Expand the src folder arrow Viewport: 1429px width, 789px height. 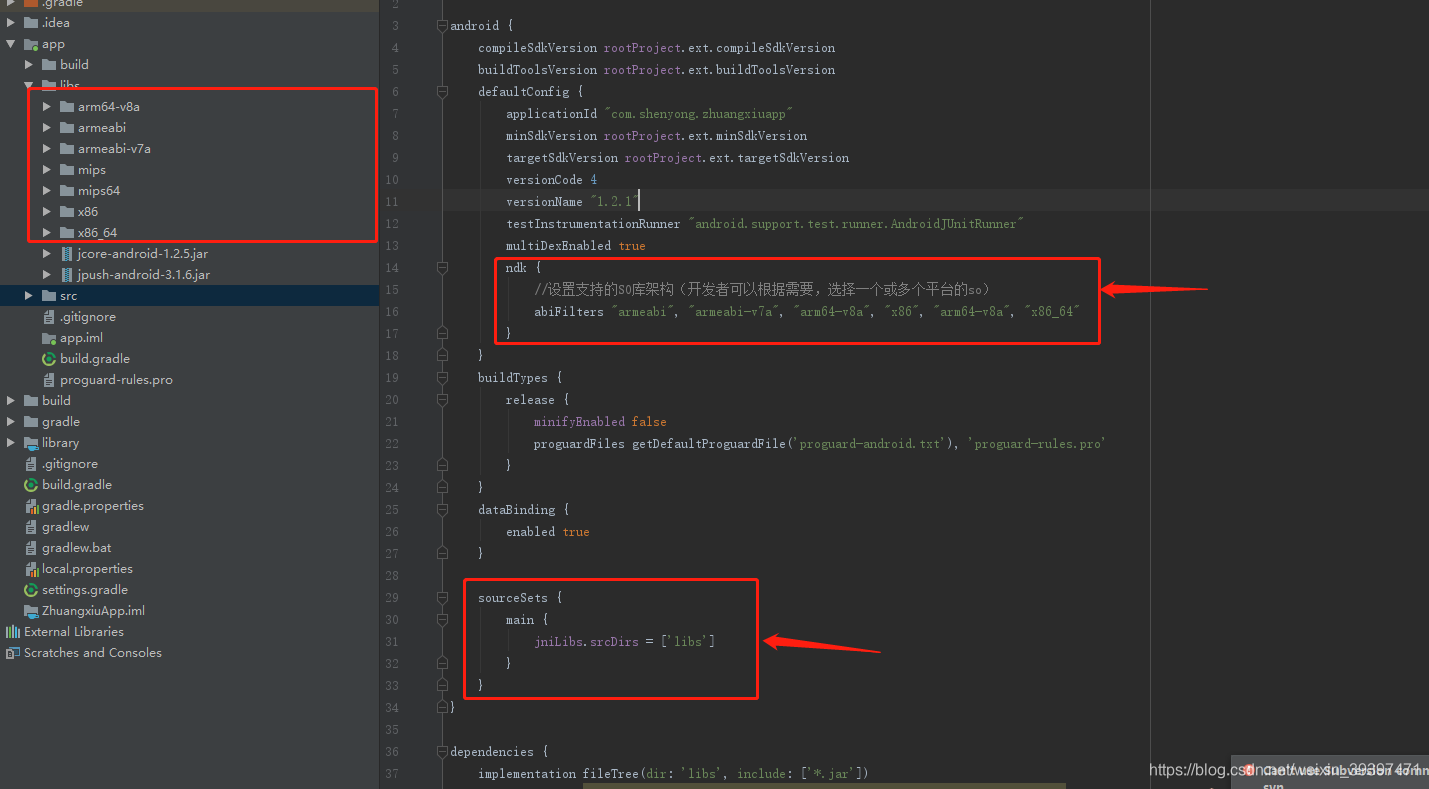(x=29, y=295)
